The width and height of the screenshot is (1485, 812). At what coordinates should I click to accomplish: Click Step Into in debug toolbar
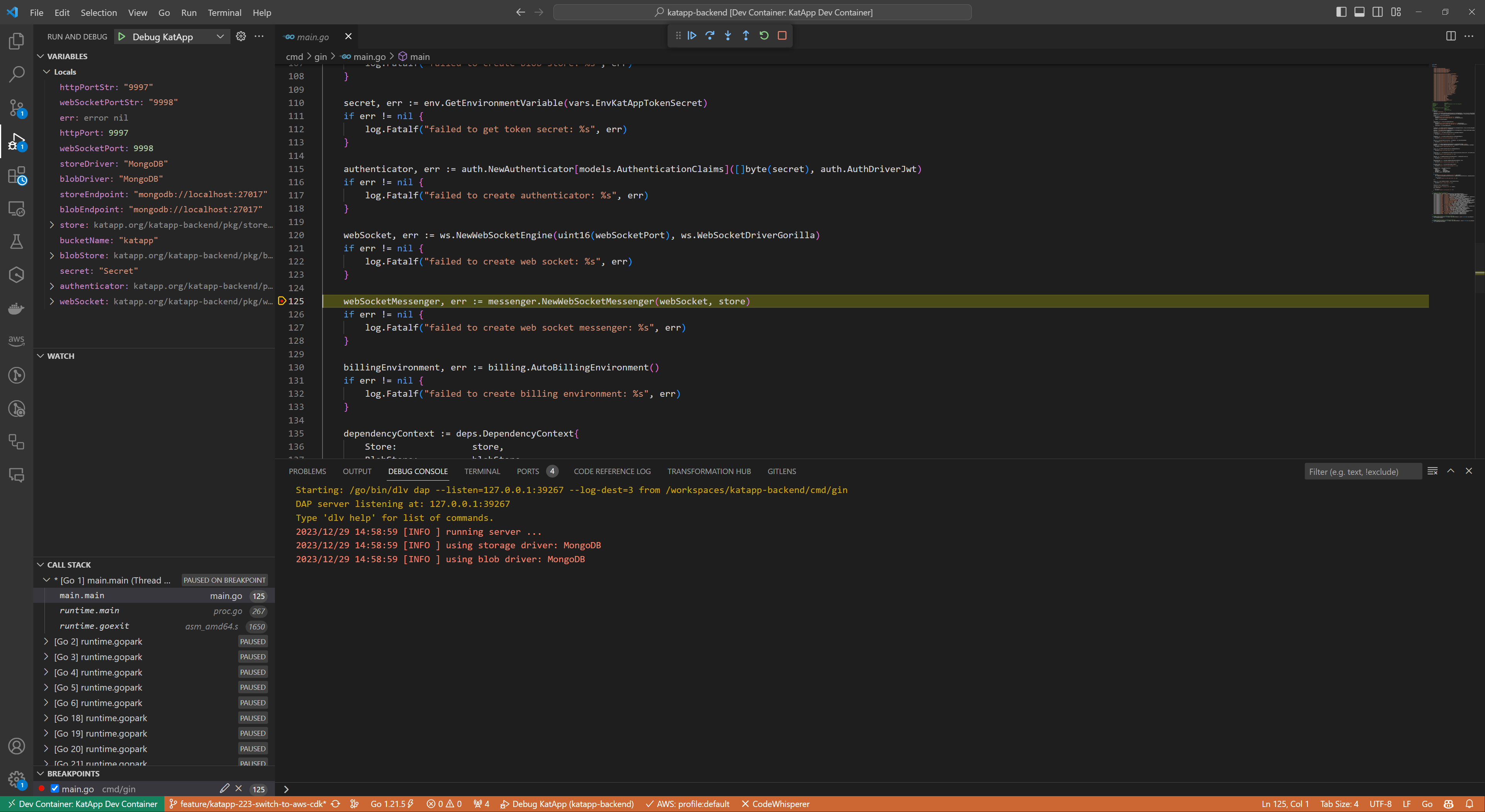coord(728,36)
